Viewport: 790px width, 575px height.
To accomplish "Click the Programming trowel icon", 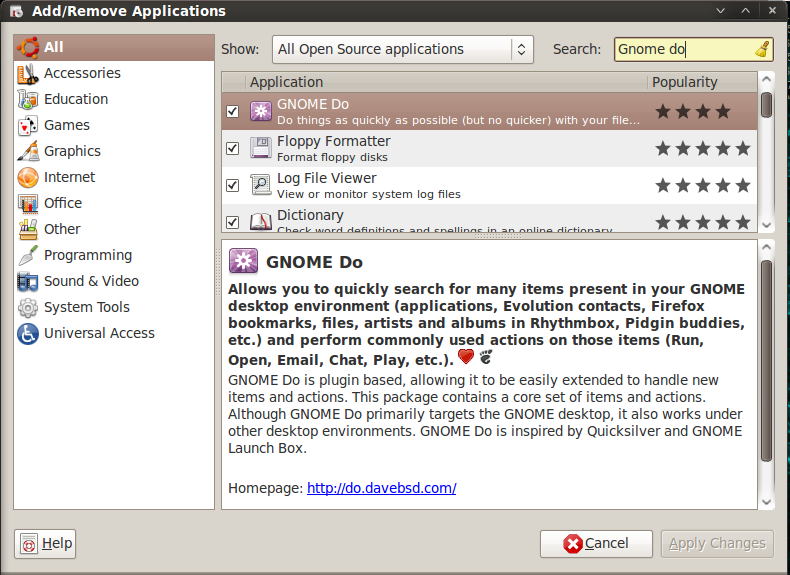I will 28,255.
